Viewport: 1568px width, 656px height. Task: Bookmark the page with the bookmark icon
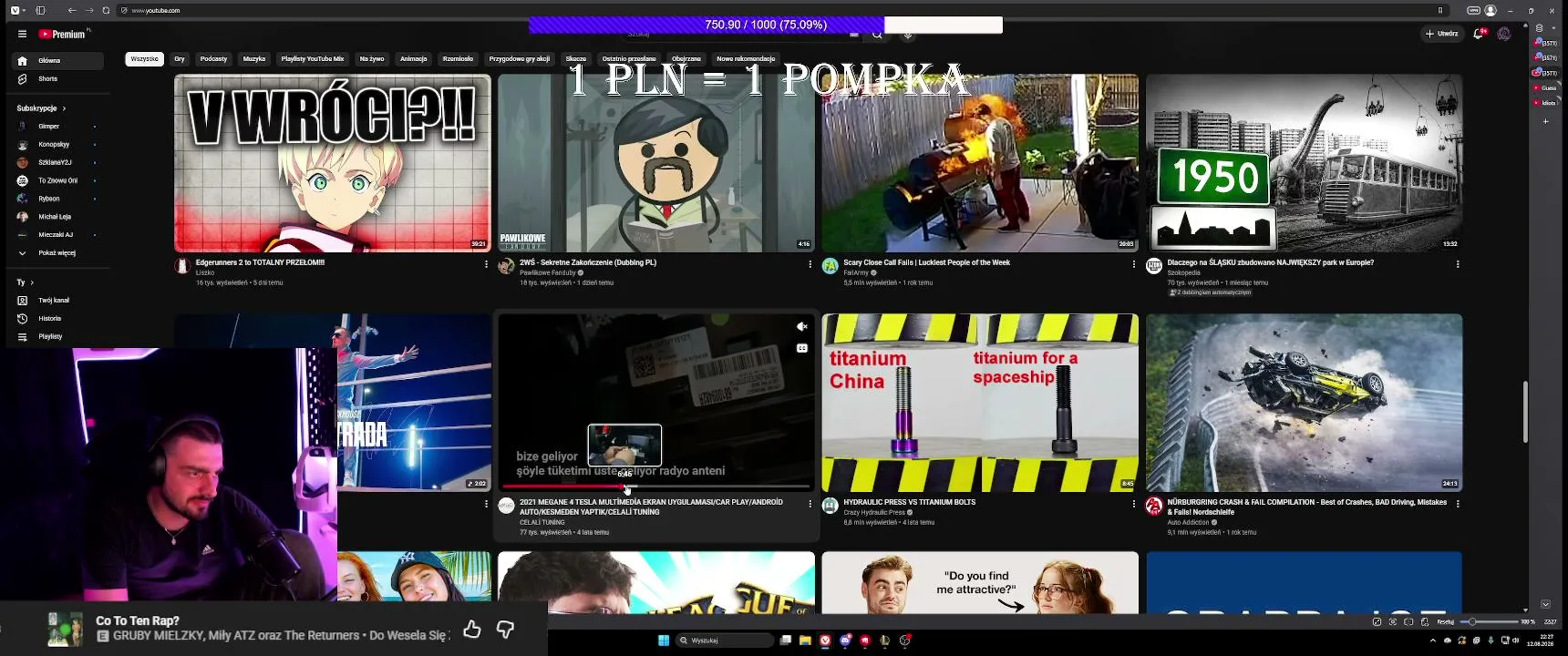1440,10
